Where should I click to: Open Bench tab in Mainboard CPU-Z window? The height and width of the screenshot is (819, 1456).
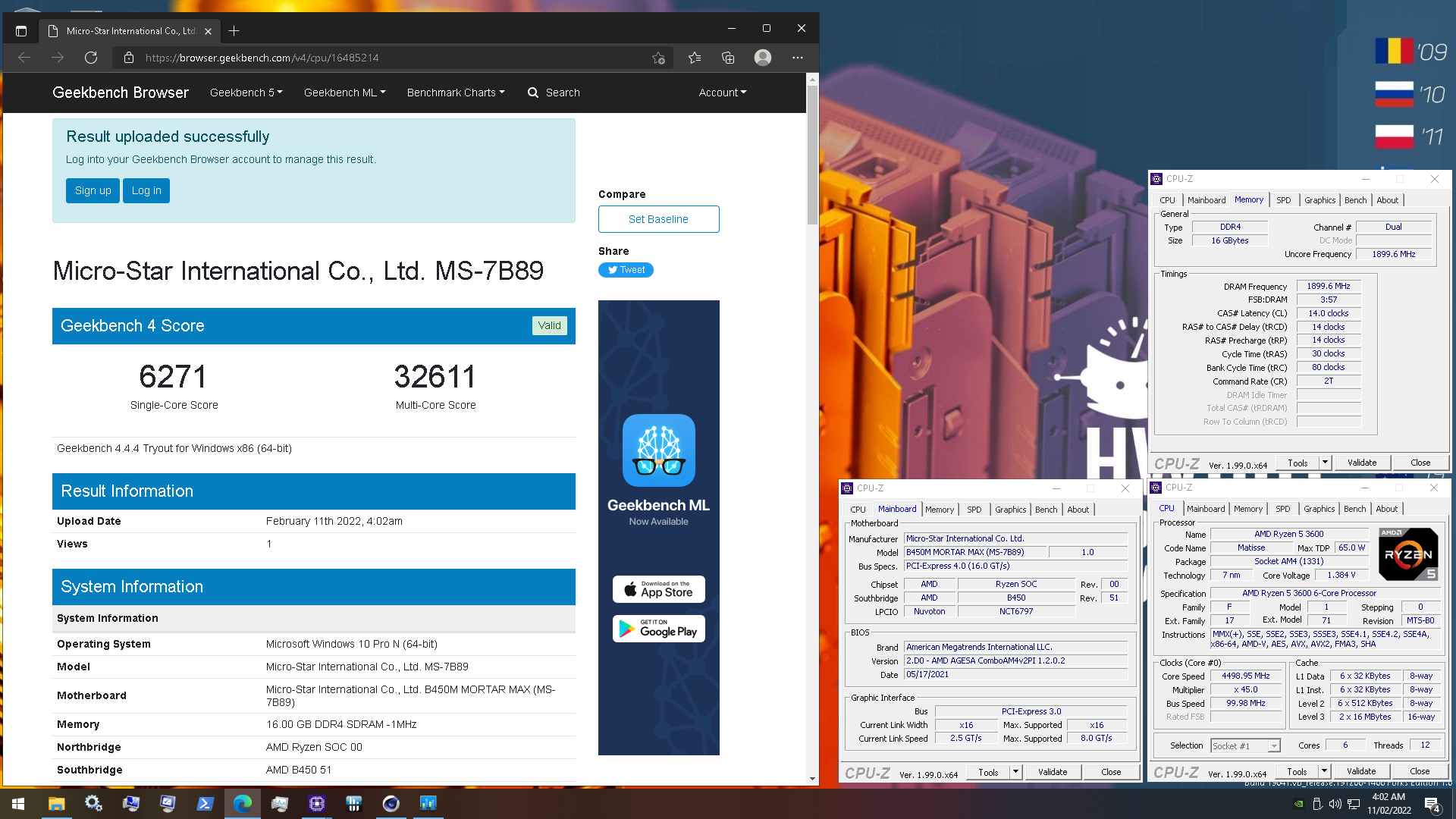pos(1046,510)
